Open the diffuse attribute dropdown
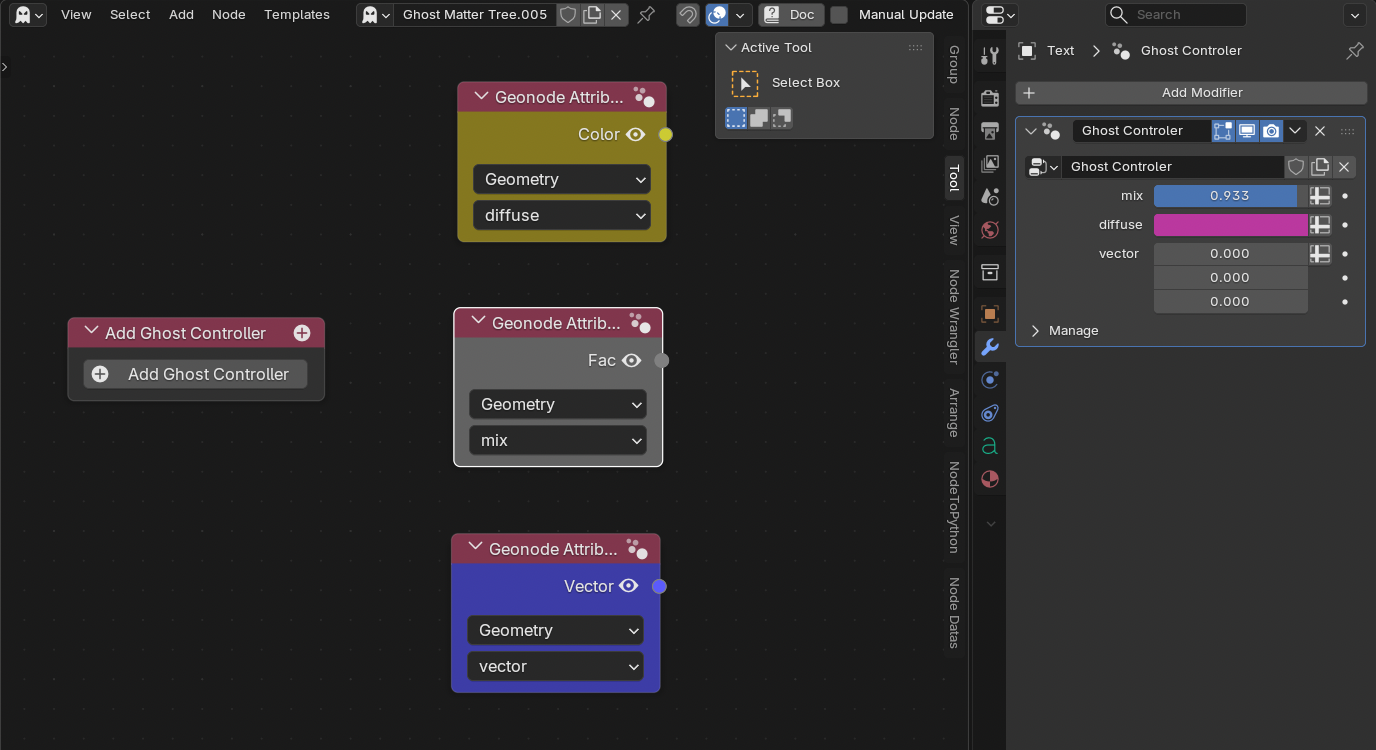Image resolution: width=1376 pixels, height=750 pixels. [561, 215]
